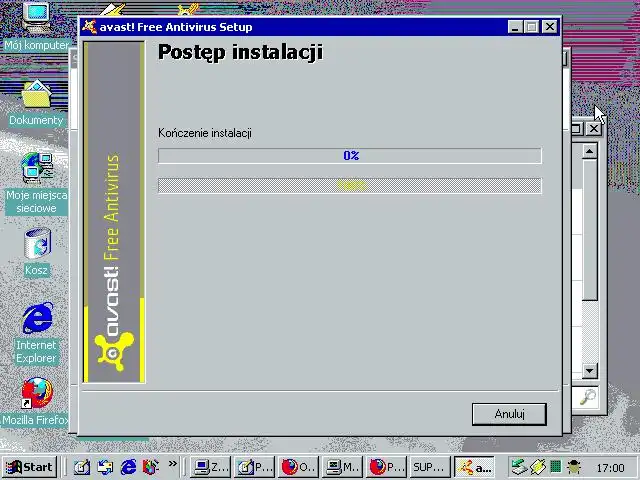Close the background window behind setup

594,129
